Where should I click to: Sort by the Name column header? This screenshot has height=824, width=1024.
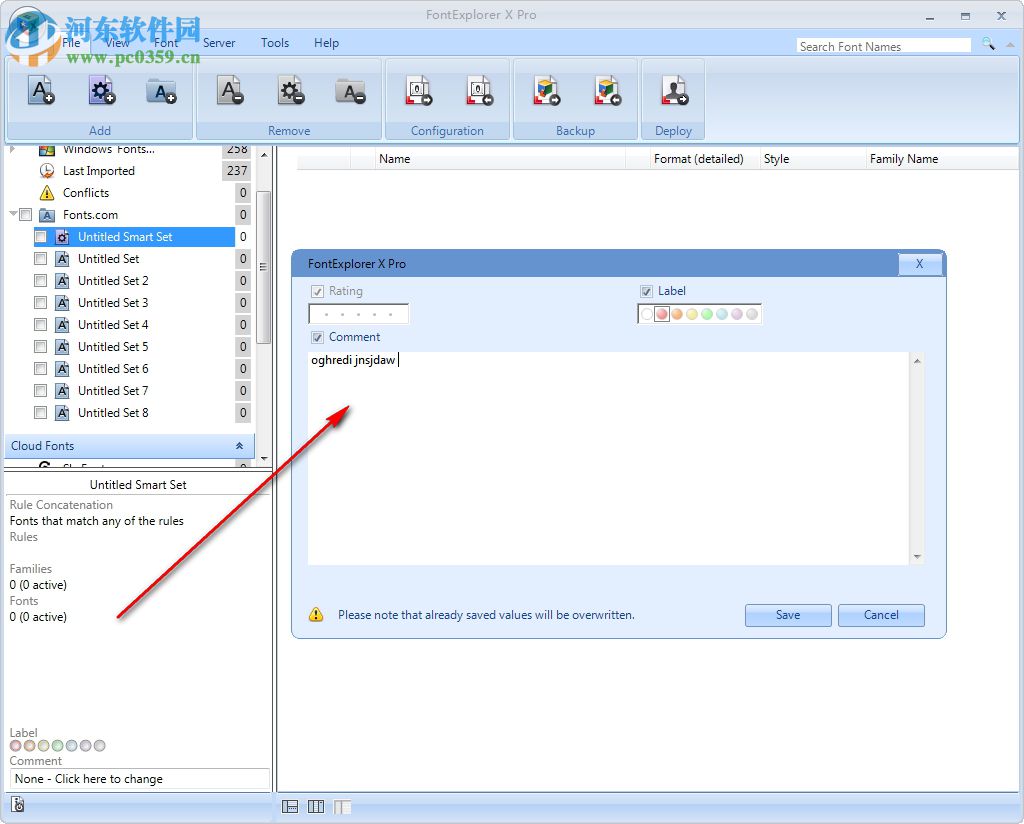tap(501, 159)
